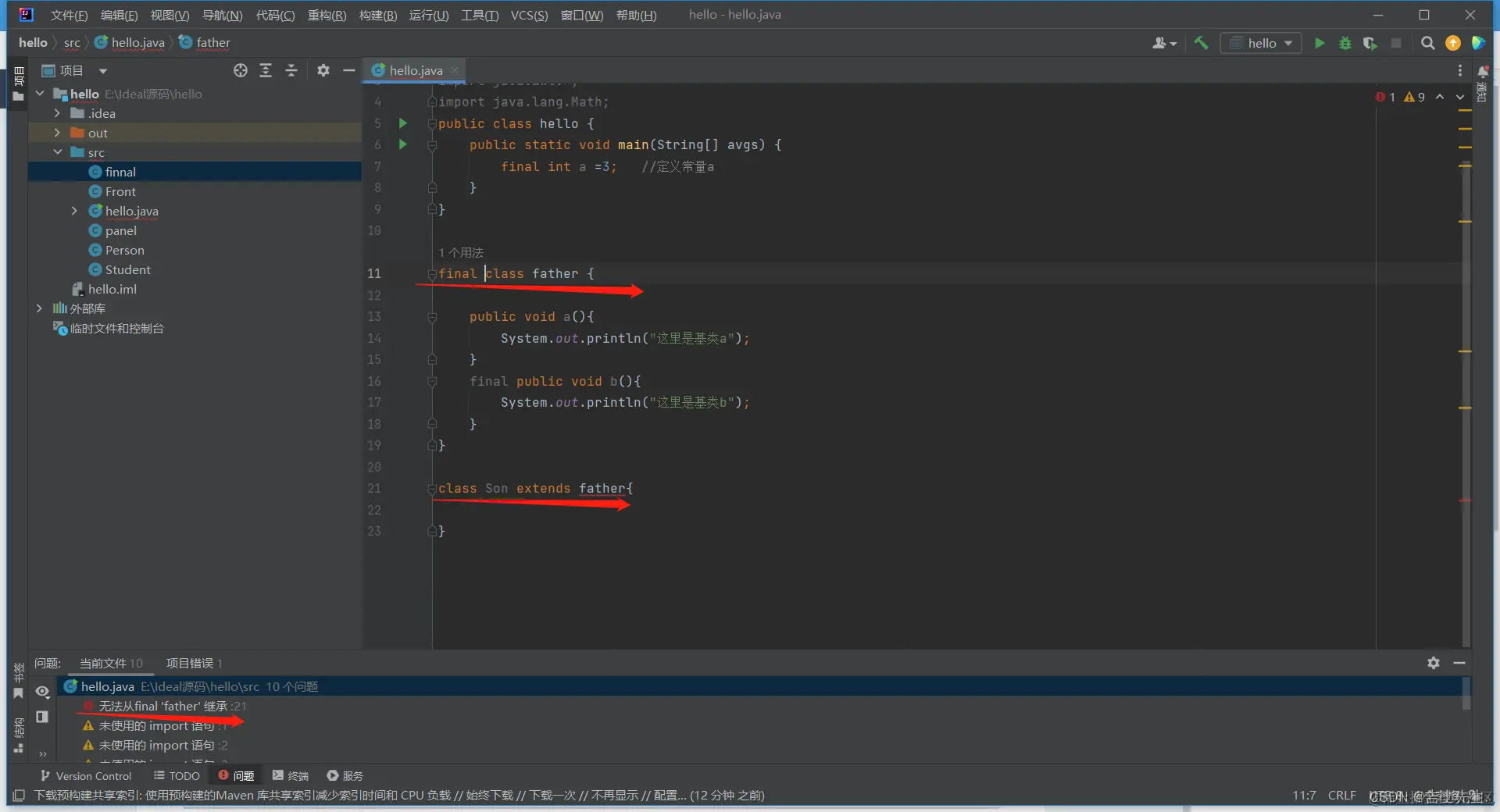Click the Problems panel scrollbar

click(1466, 693)
